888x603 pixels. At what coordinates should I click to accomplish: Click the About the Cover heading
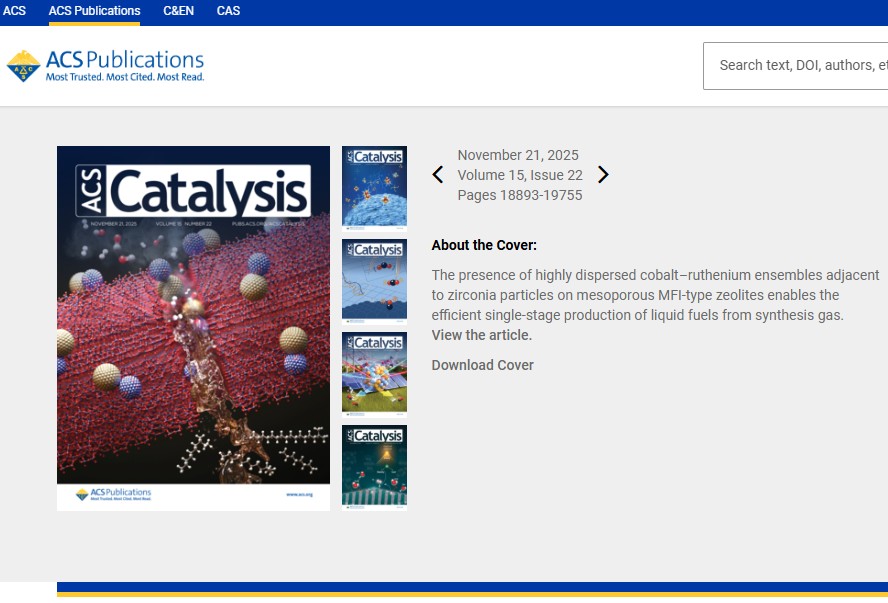484,245
